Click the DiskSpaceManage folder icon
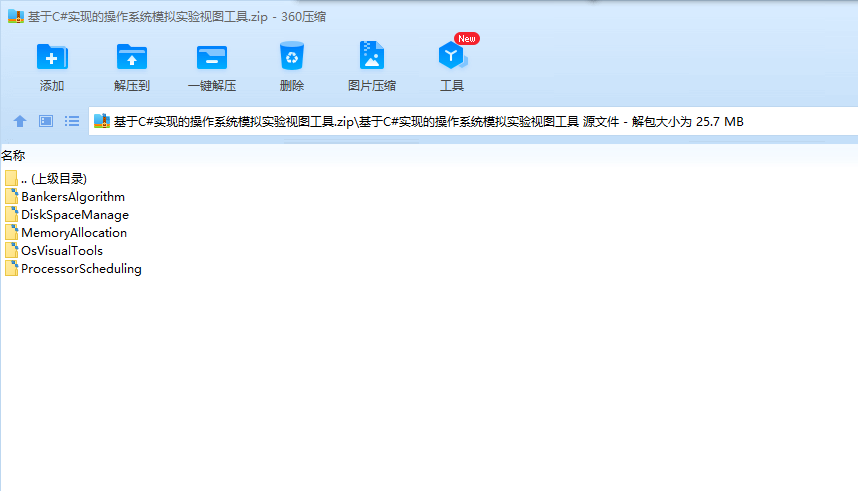Viewport: 858px width, 491px height. coord(11,215)
